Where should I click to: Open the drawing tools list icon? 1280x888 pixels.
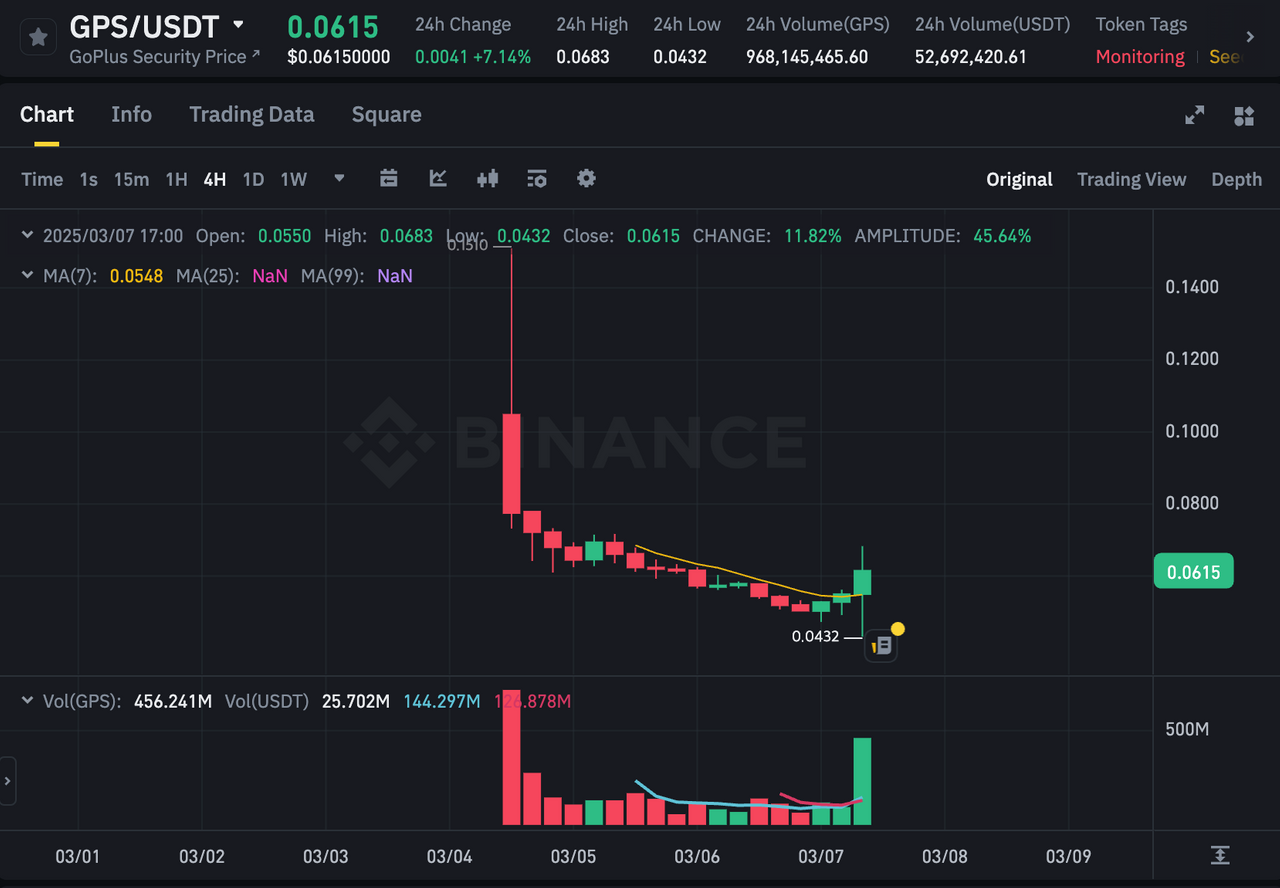click(x=537, y=178)
